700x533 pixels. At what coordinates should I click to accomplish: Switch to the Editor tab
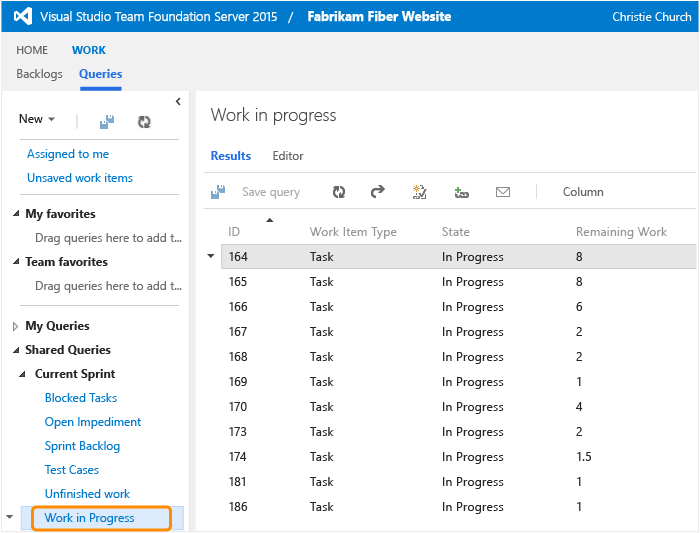(x=288, y=156)
